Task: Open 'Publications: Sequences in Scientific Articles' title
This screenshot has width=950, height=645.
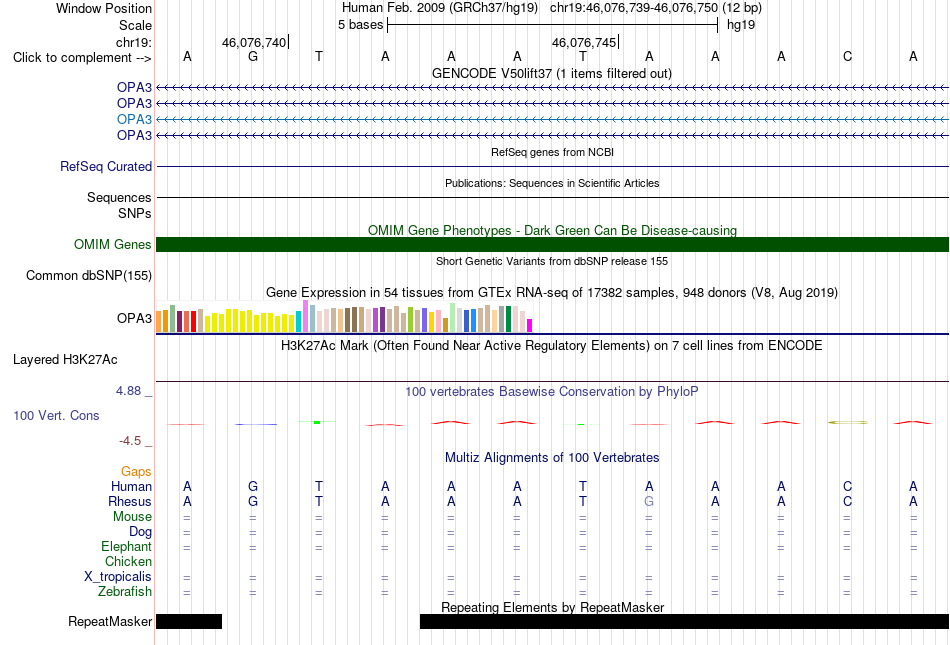Action: point(552,184)
